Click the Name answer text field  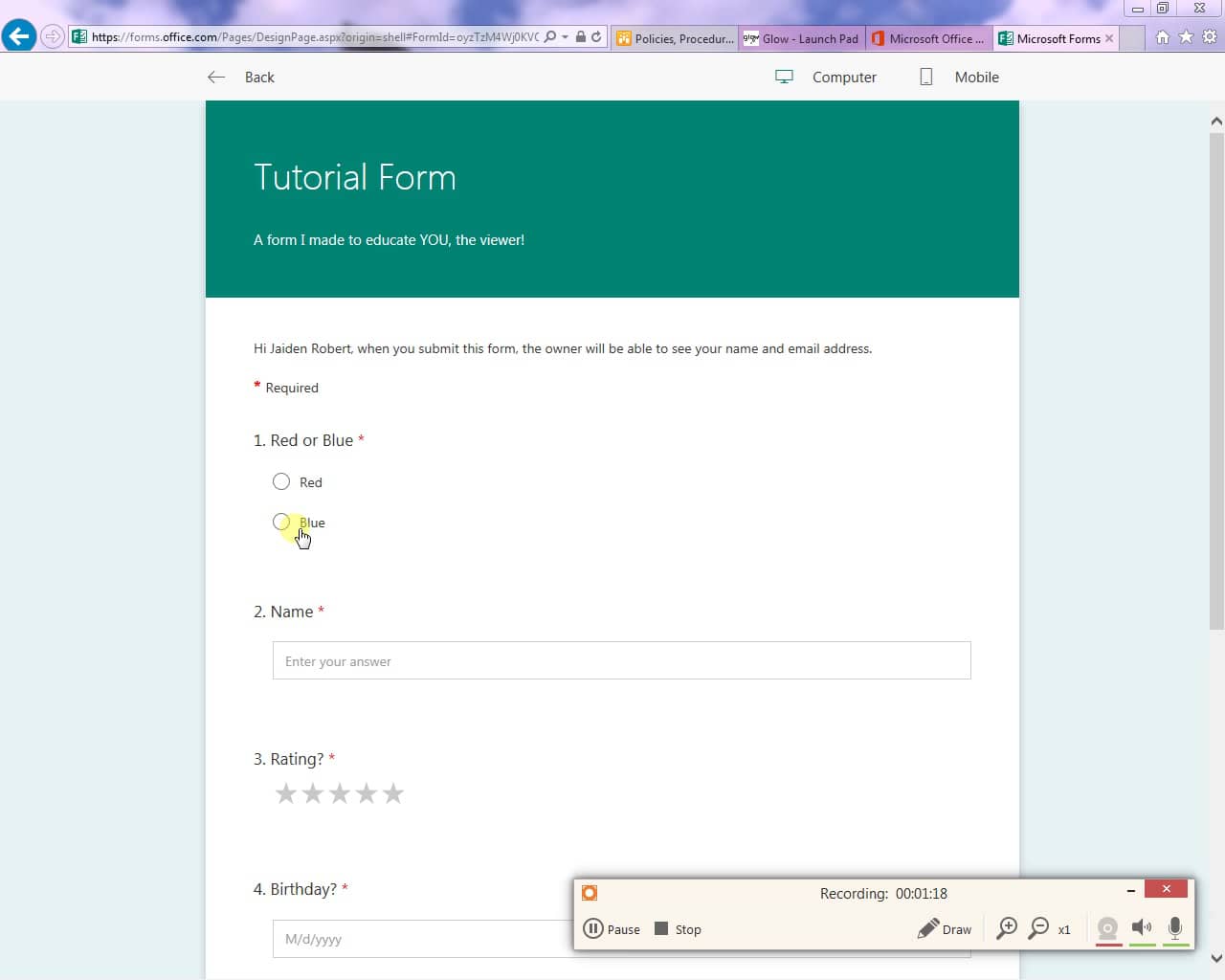point(622,660)
